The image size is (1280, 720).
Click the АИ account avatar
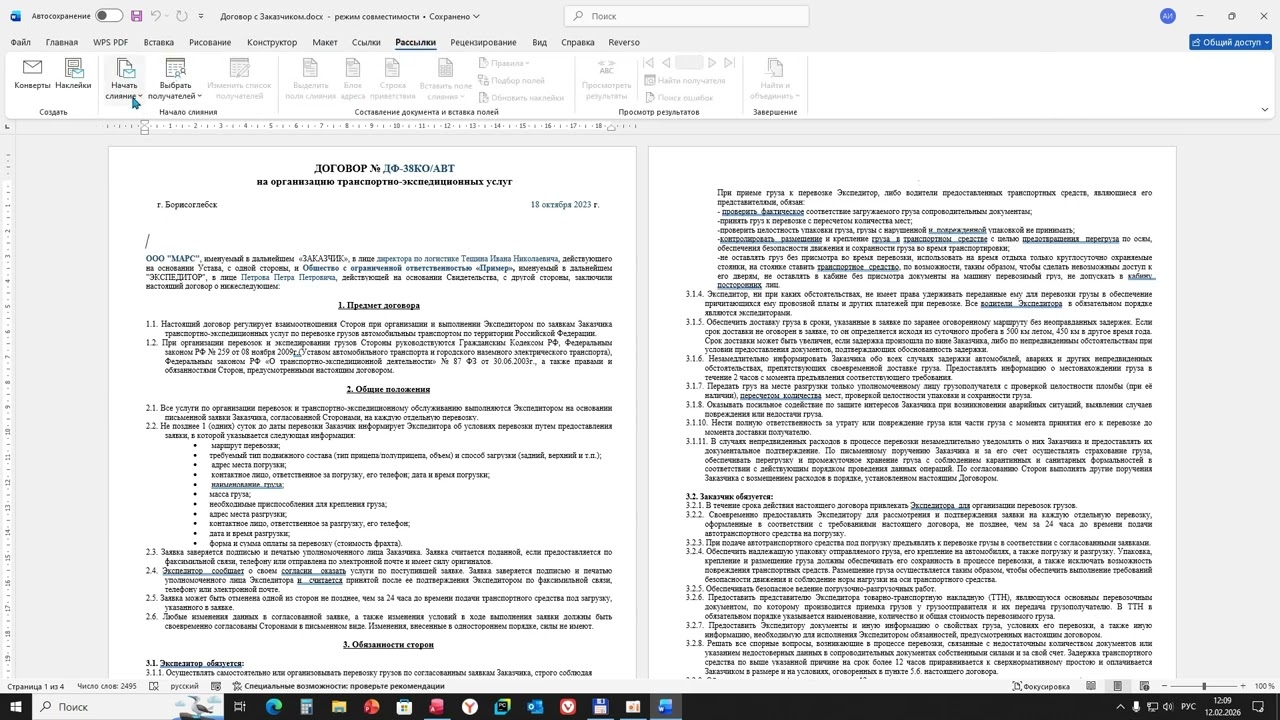[x=1168, y=16]
